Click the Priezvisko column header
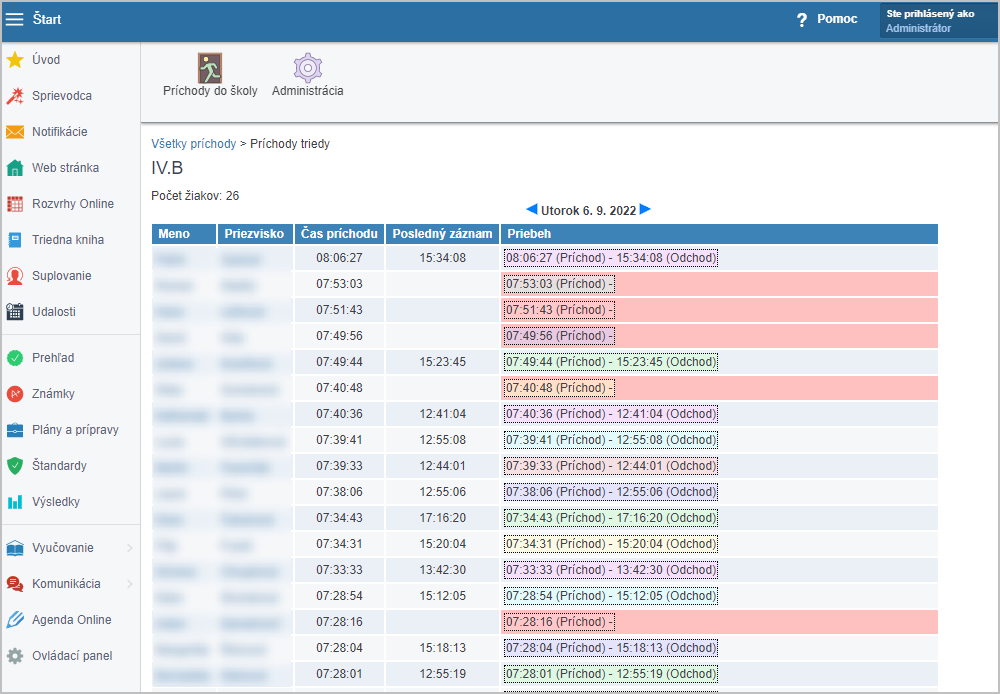This screenshot has height=694, width=1000. click(254, 234)
